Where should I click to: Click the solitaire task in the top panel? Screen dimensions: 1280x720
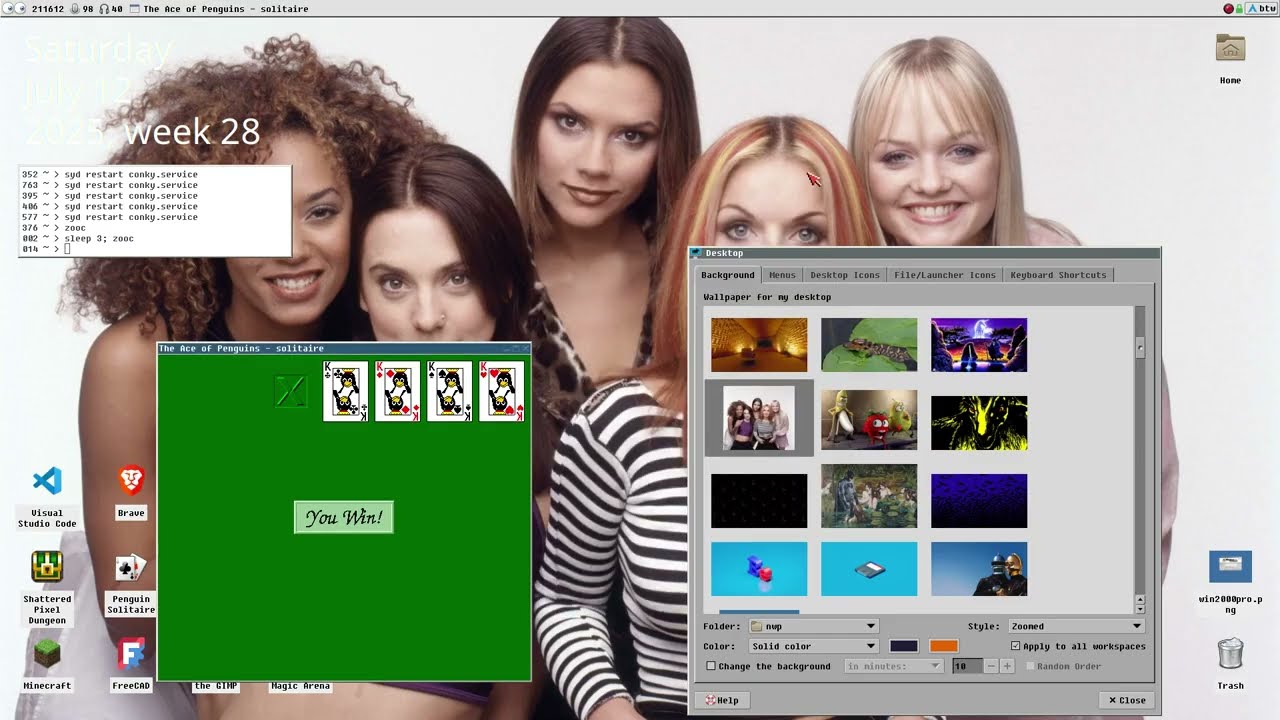point(218,8)
